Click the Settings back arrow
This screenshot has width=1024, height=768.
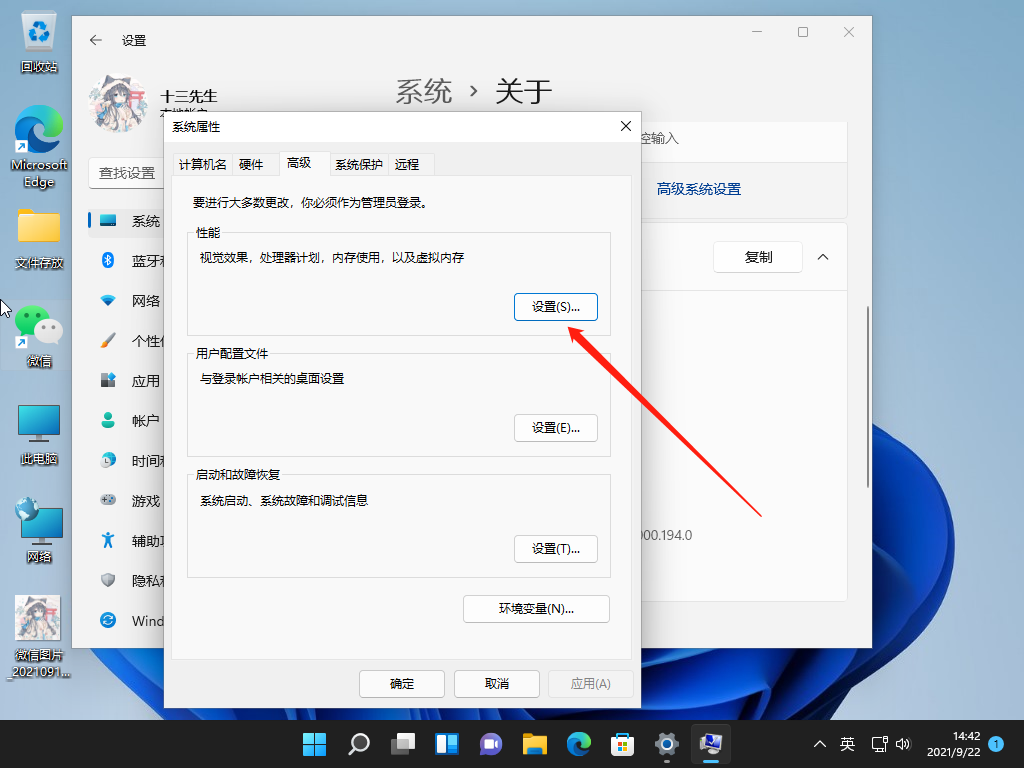coord(96,40)
